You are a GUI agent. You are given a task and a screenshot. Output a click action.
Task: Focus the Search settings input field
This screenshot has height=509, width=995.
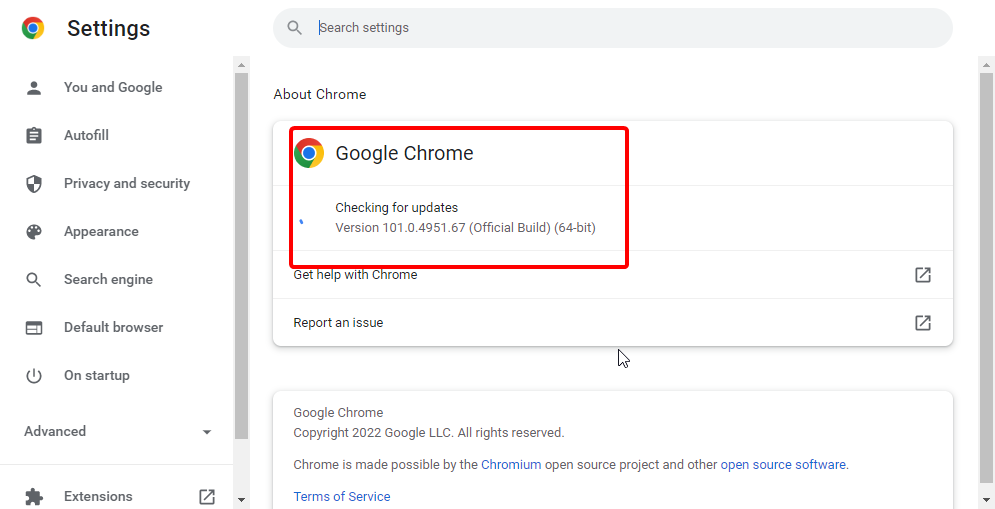[x=612, y=28]
